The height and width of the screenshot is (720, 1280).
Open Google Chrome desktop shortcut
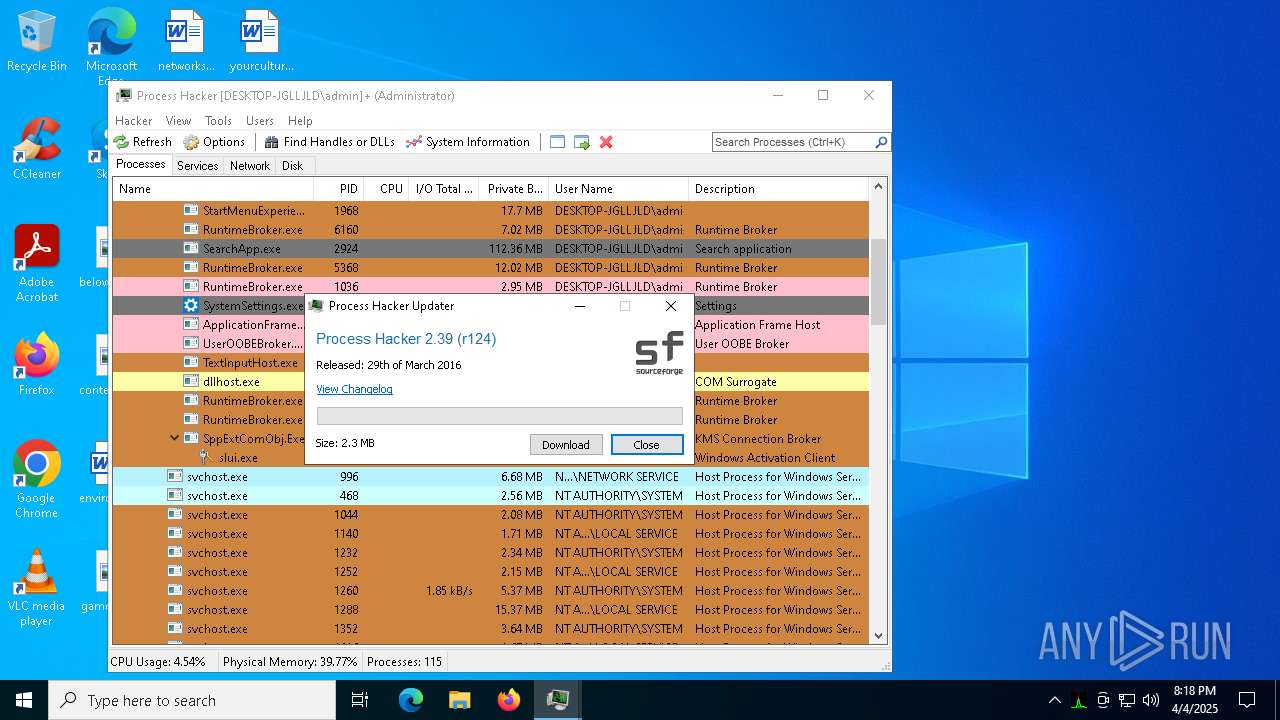click(37, 480)
